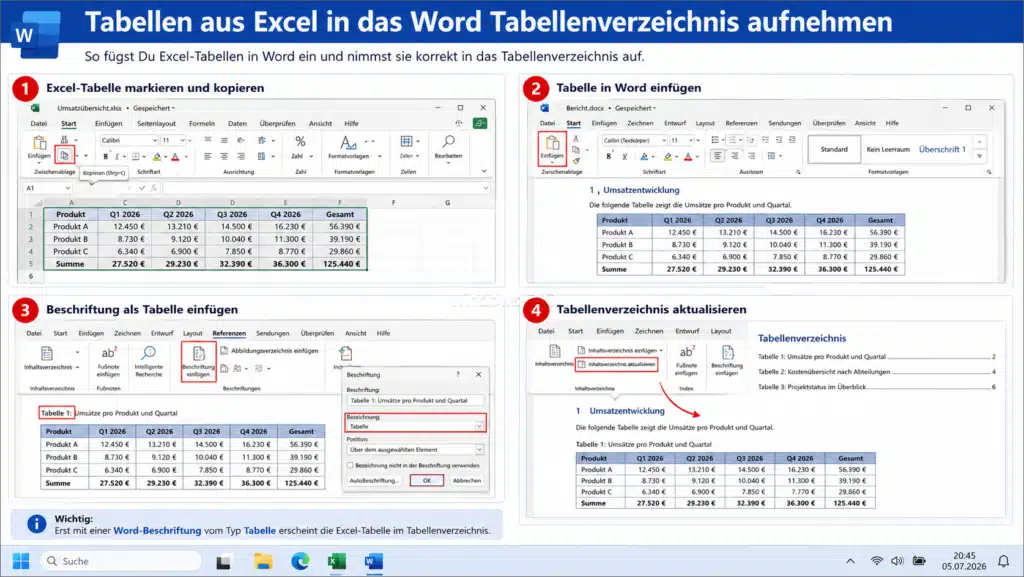The image size is (1024, 577).
Task: Open Zeichnen tab in Bericht.docx window
Action: (640, 123)
